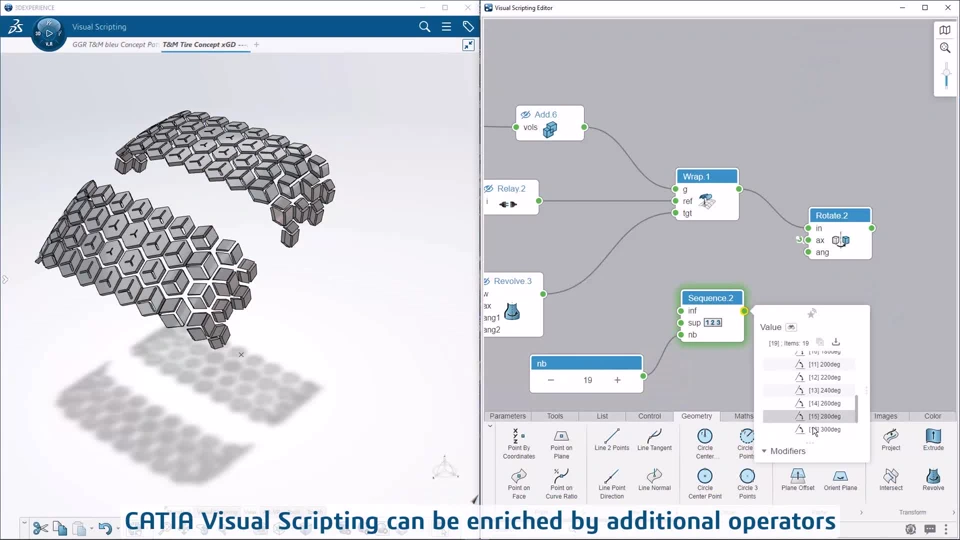Open the List tab
The width and height of the screenshot is (960, 540).
click(x=602, y=416)
